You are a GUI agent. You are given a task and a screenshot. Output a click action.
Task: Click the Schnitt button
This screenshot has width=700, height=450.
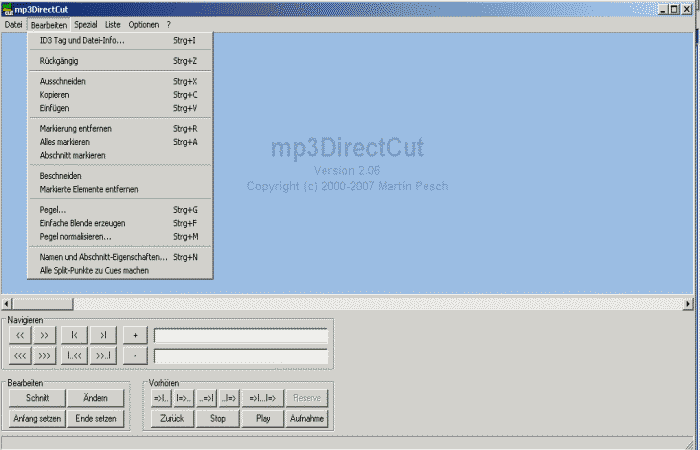(x=37, y=398)
